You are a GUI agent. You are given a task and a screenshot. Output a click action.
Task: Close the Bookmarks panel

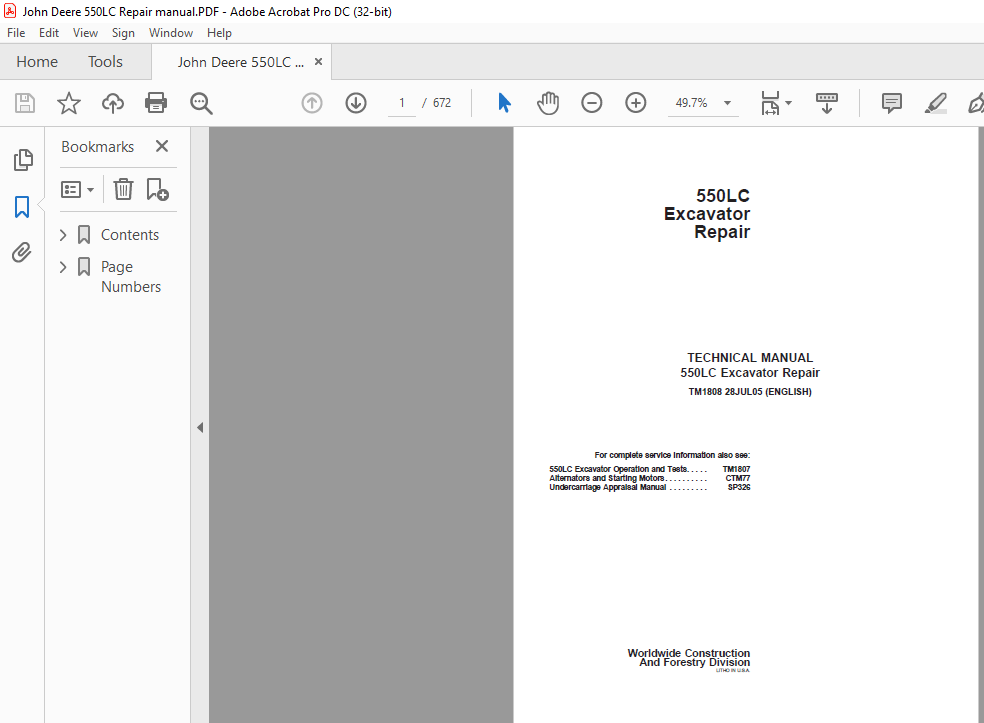click(162, 146)
